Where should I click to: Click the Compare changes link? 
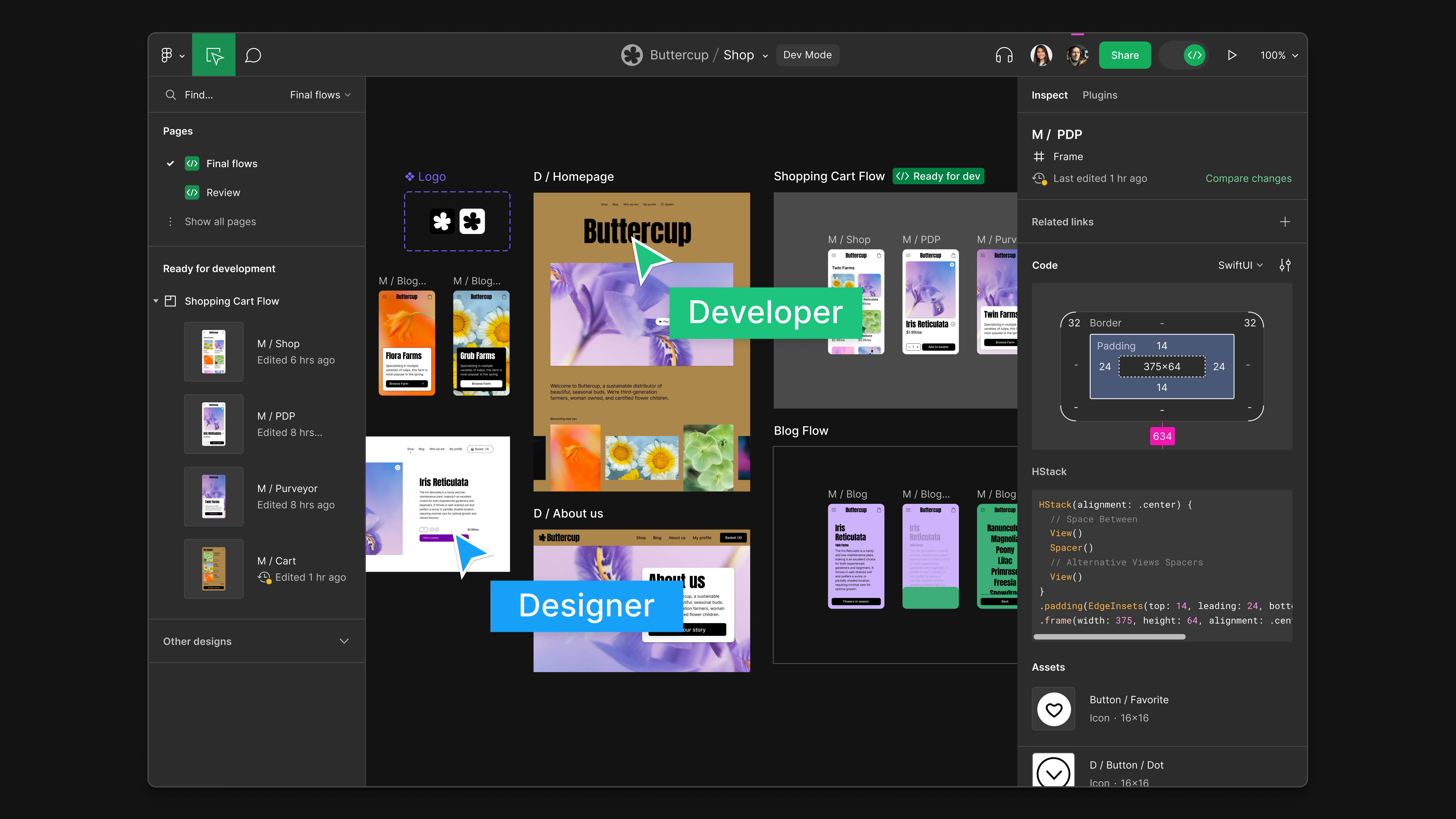[1248, 178]
